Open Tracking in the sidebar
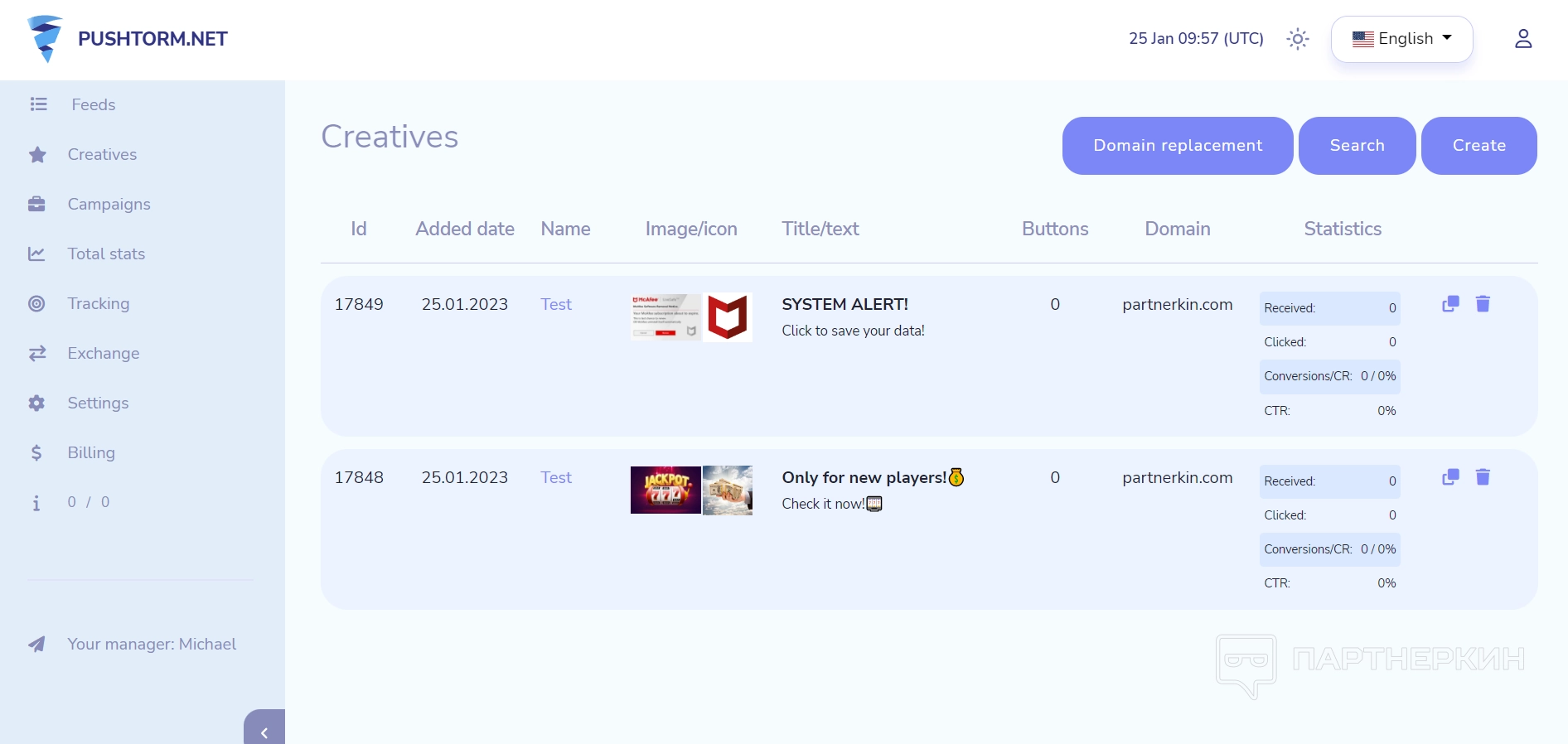The image size is (1568, 744). pos(99,303)
